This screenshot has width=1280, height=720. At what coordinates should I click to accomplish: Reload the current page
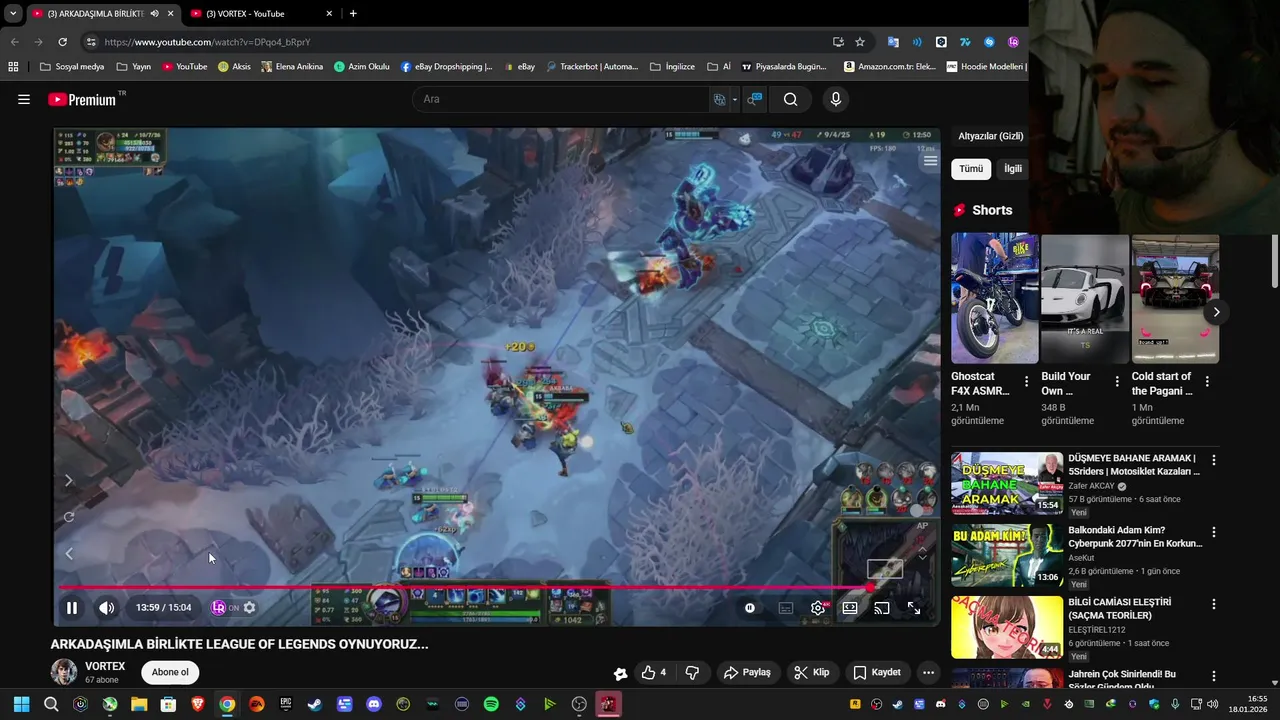click(62, 42)
